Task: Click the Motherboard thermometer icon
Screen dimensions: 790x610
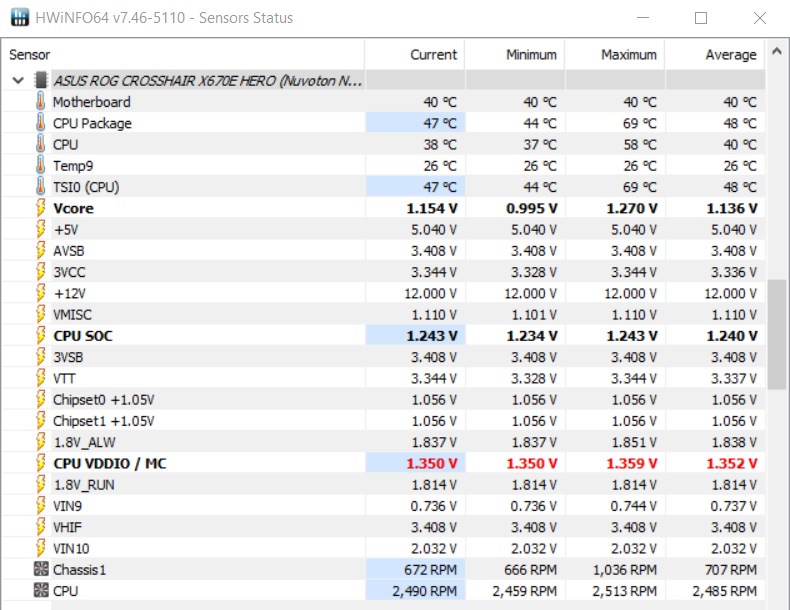Action: click(40, 102)
